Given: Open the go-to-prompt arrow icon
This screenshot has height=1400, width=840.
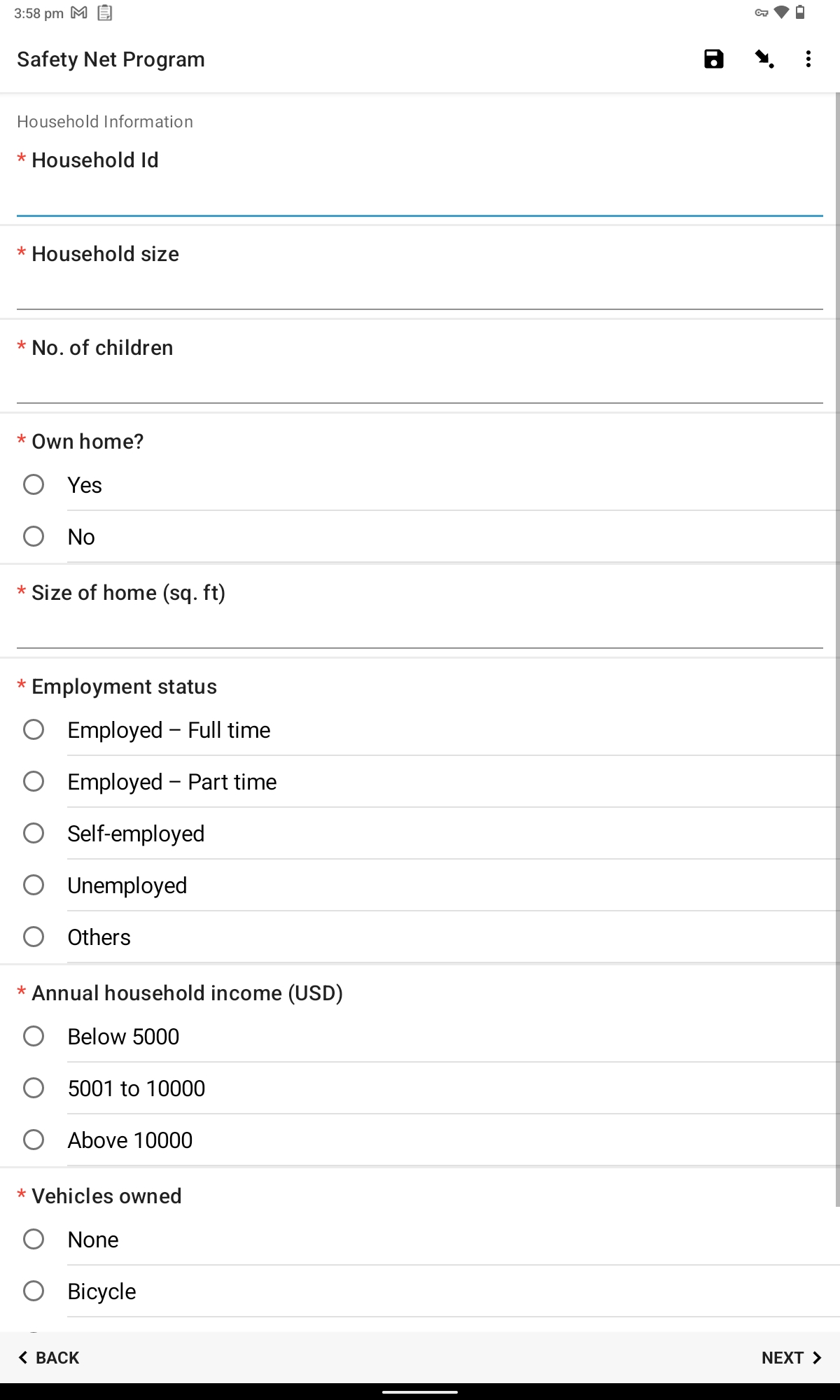Looking at the screenshot, I should 764,59.
